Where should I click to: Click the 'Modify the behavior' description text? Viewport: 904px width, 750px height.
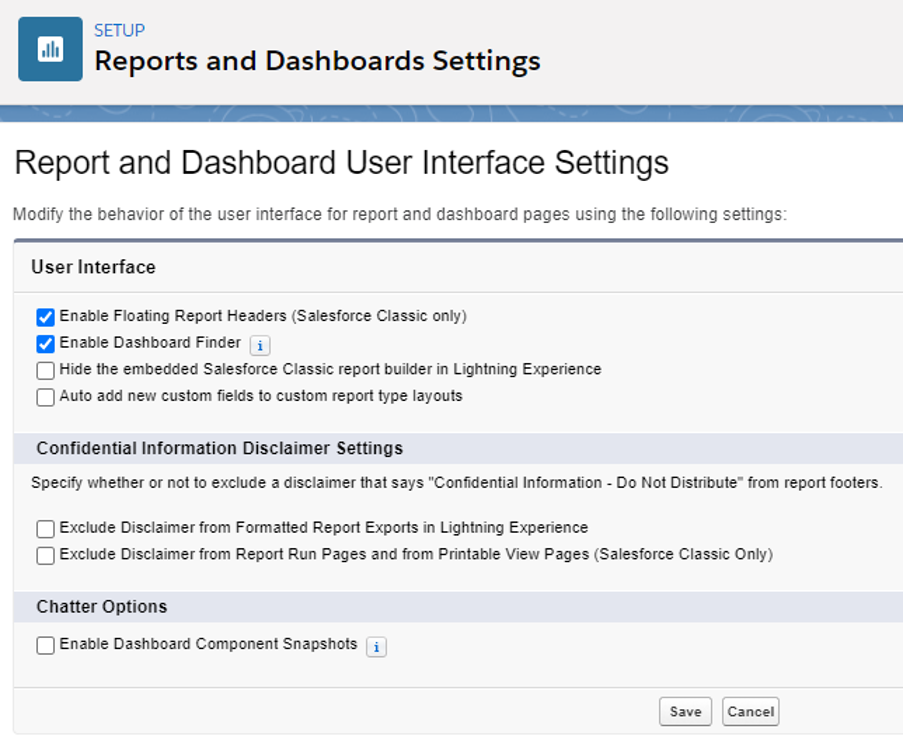pyautogui.click(x=400, y=214)
